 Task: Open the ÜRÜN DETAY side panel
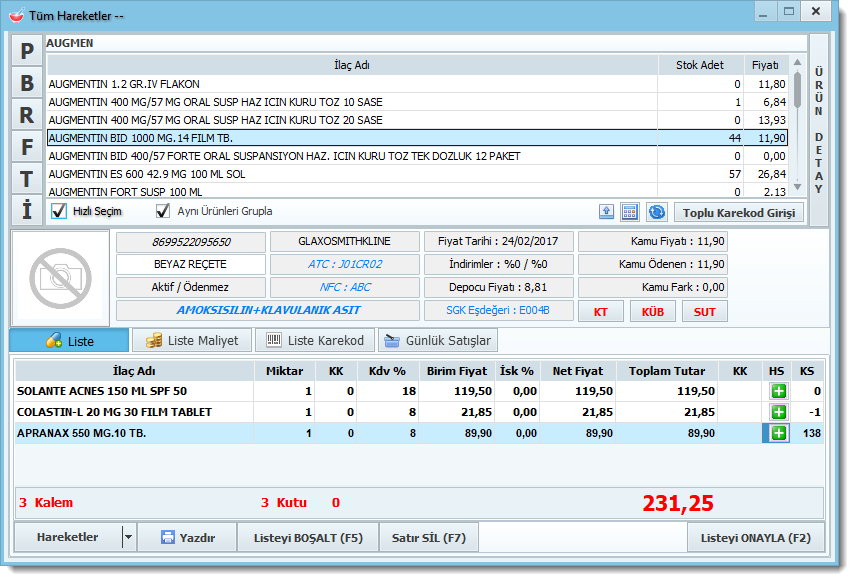click(819, 130)
